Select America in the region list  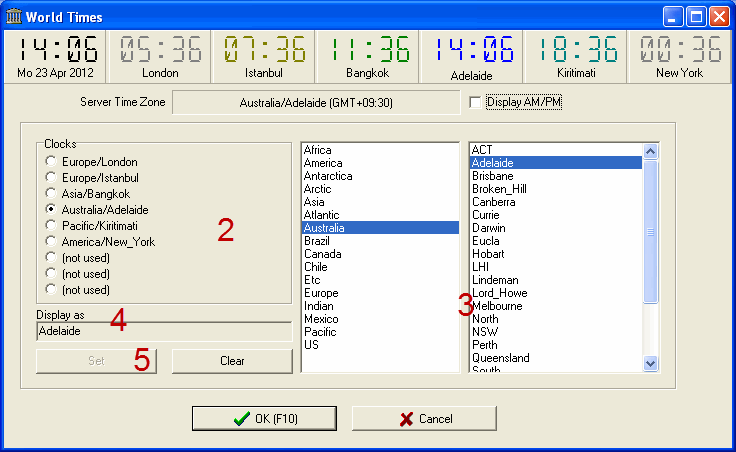coord(380,163)
